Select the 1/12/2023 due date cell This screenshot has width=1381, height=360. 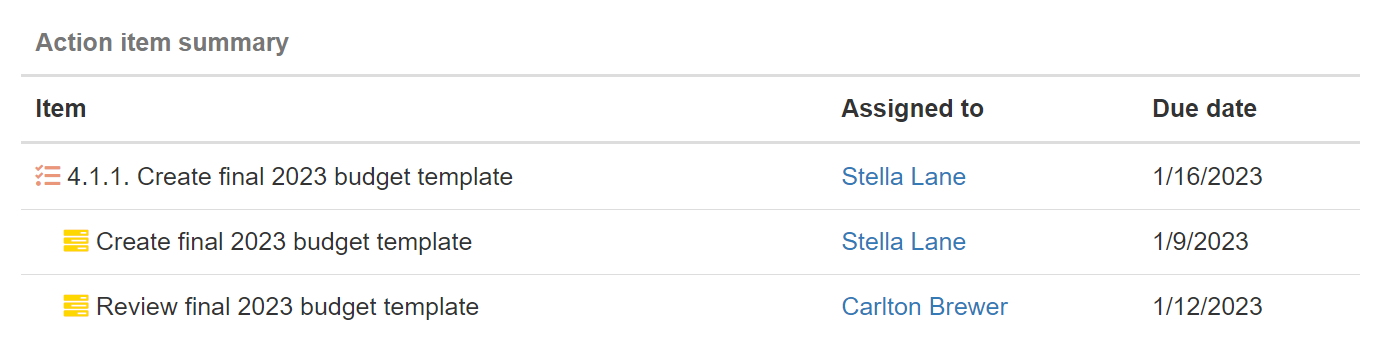pos(1208,306)
